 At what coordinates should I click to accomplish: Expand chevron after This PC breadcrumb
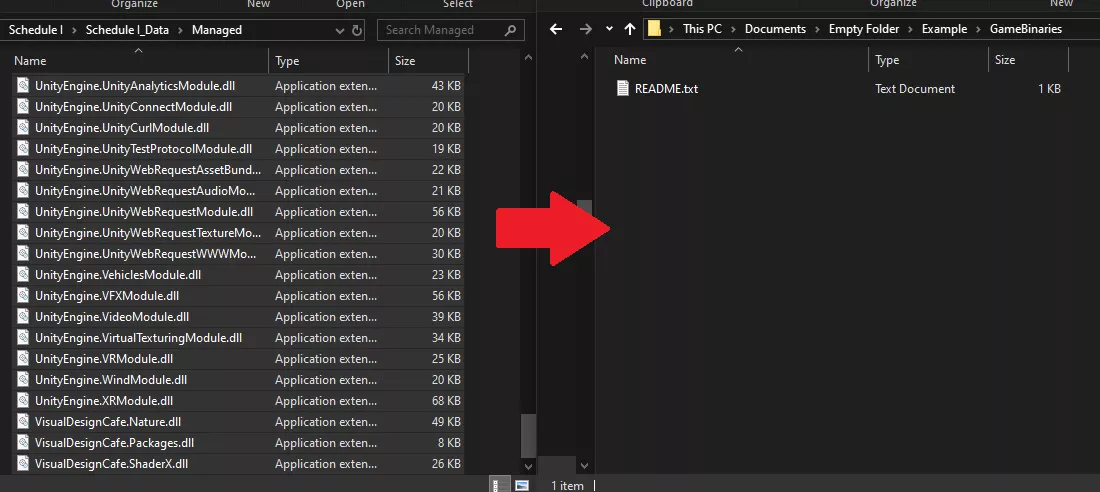click(733, 29)
